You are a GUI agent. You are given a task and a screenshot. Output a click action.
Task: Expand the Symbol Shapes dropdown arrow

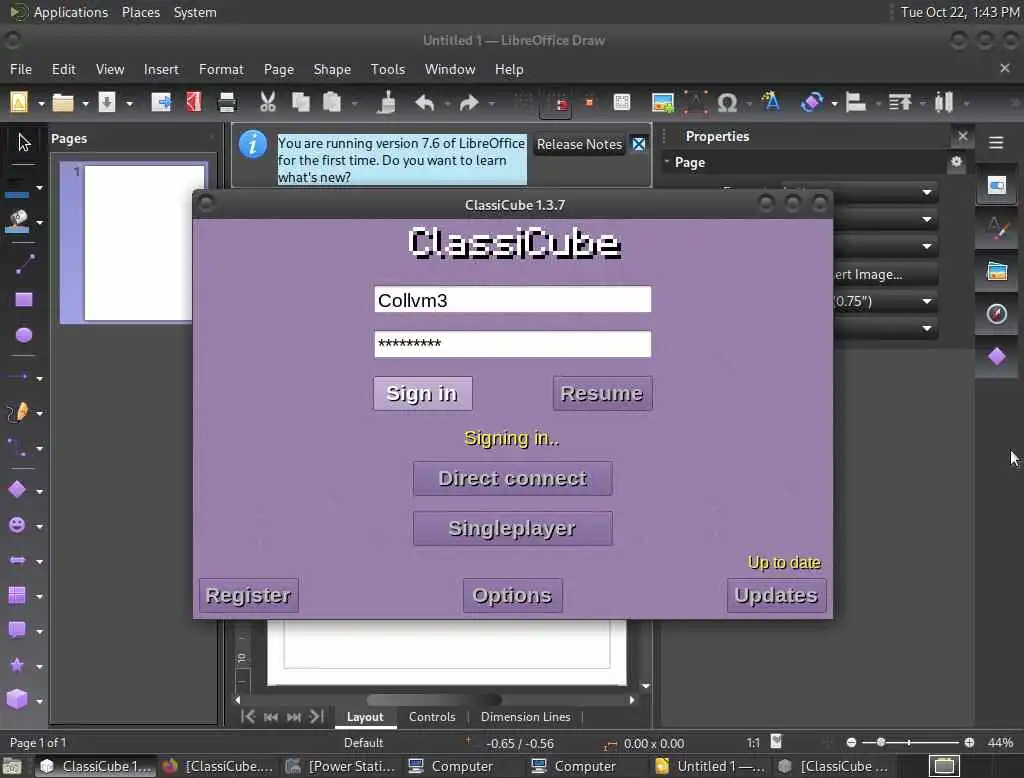[39, 527]
